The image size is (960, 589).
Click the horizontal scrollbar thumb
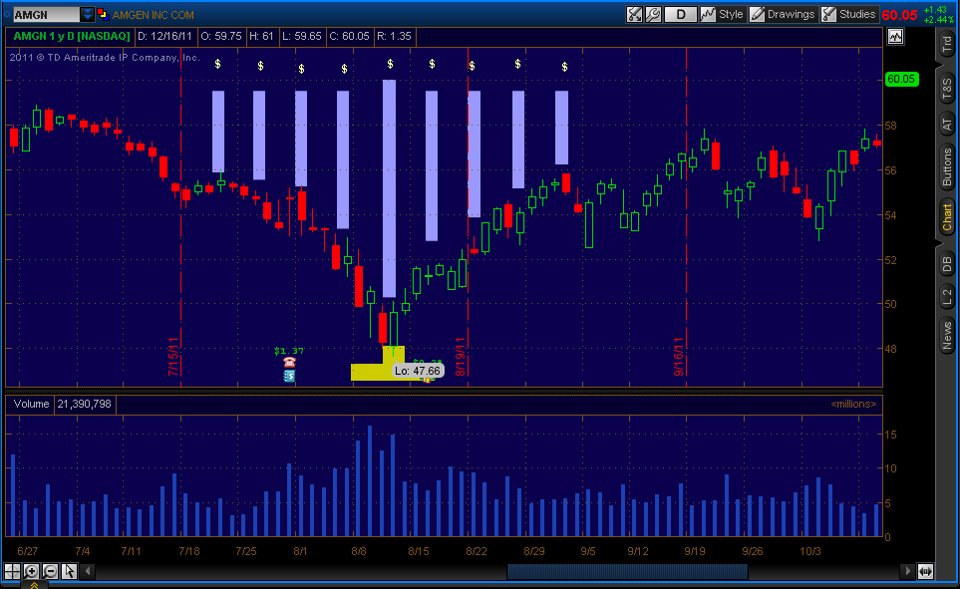point(627,571)
